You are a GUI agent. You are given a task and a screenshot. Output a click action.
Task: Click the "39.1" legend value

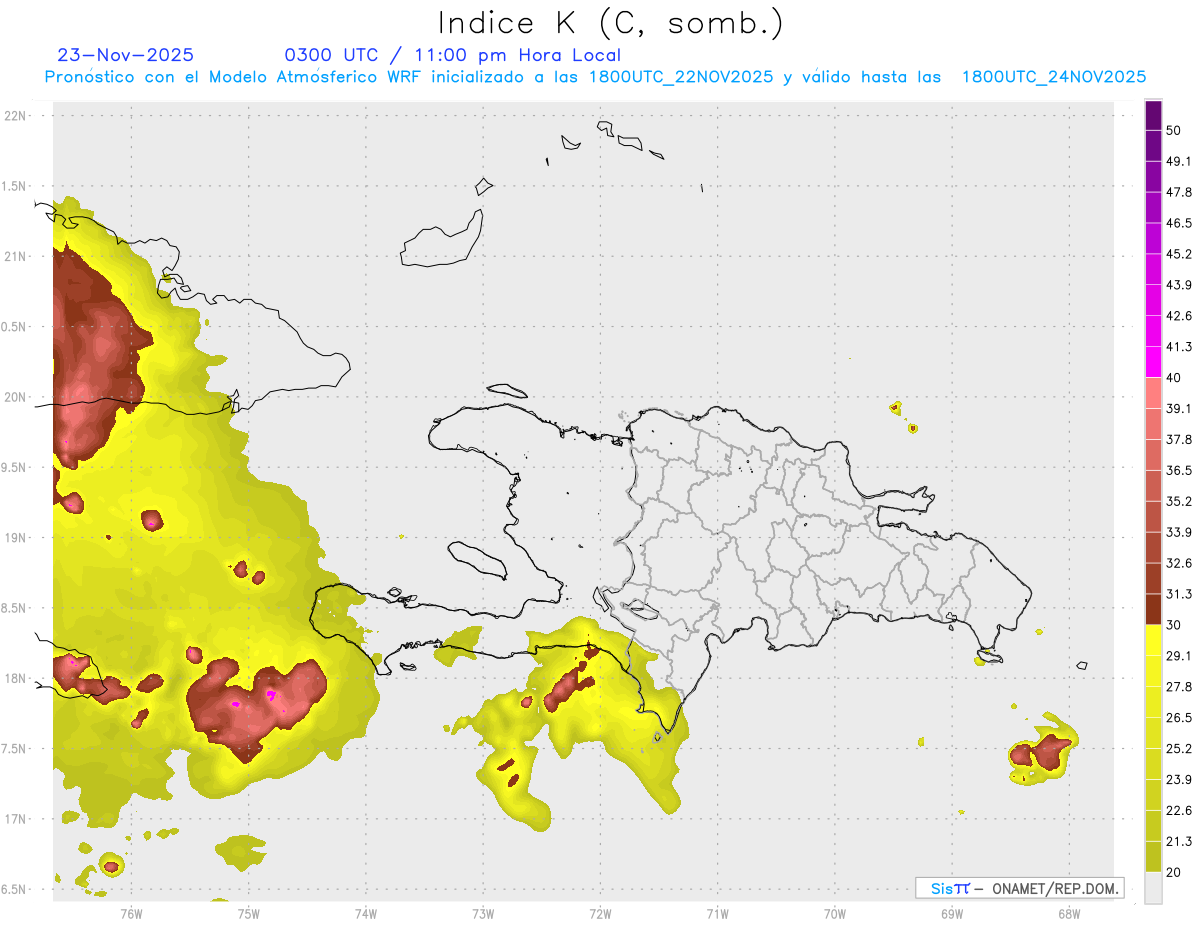1179,409
